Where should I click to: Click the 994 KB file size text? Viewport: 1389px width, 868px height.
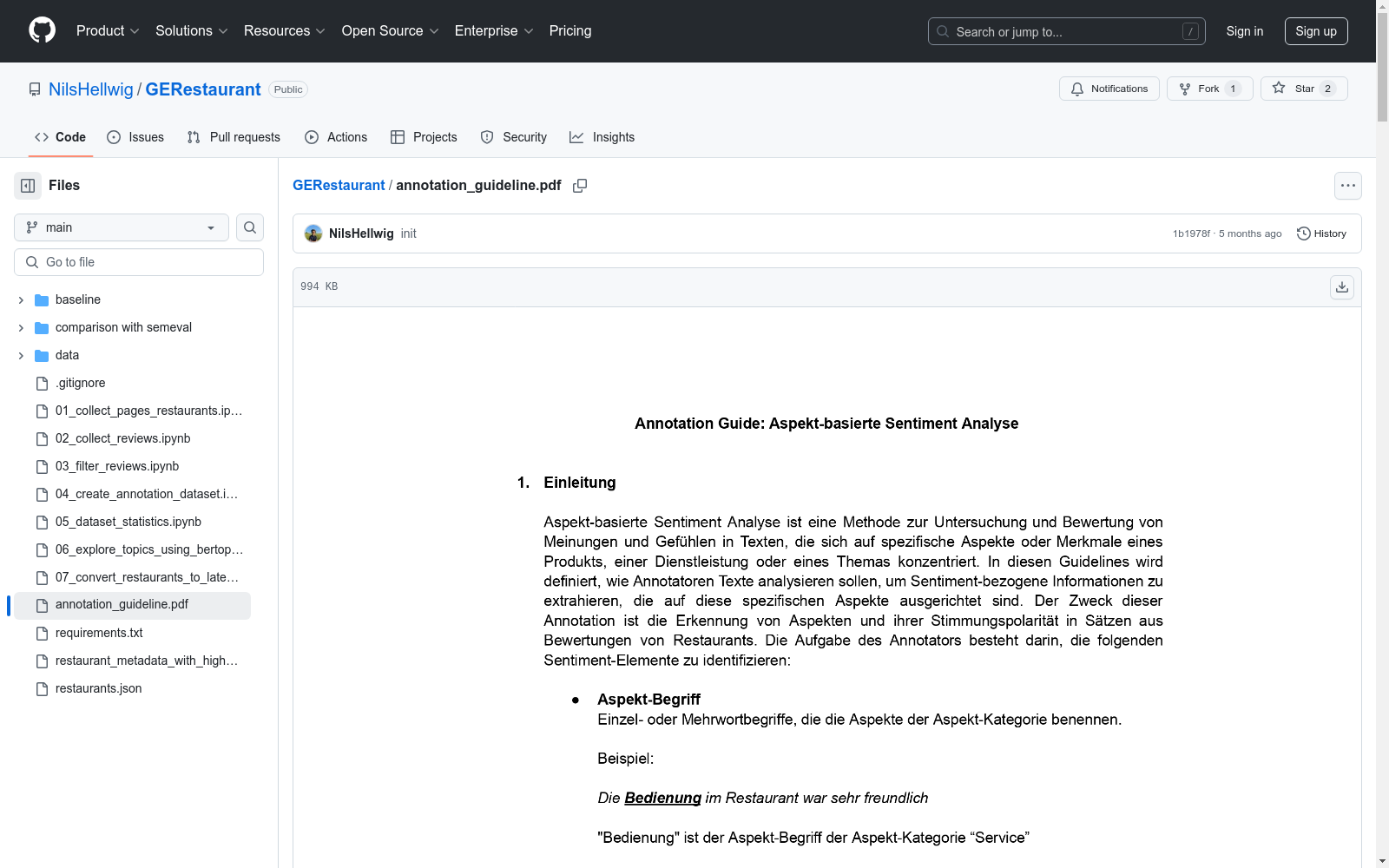click(x=319, y=286)
